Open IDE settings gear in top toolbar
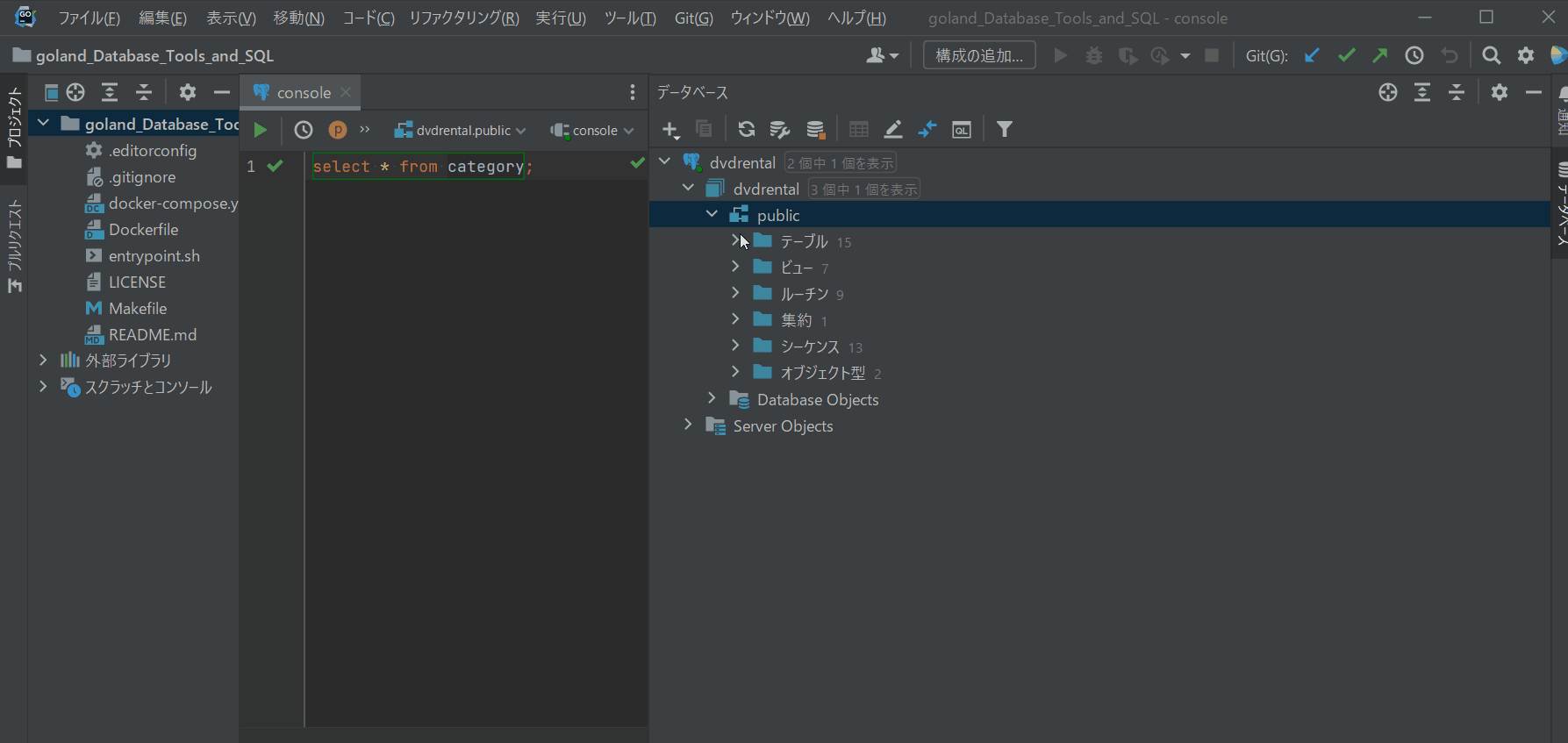Image resolution: width=1568 pixels, height=743 pixels. [1526, 55]
